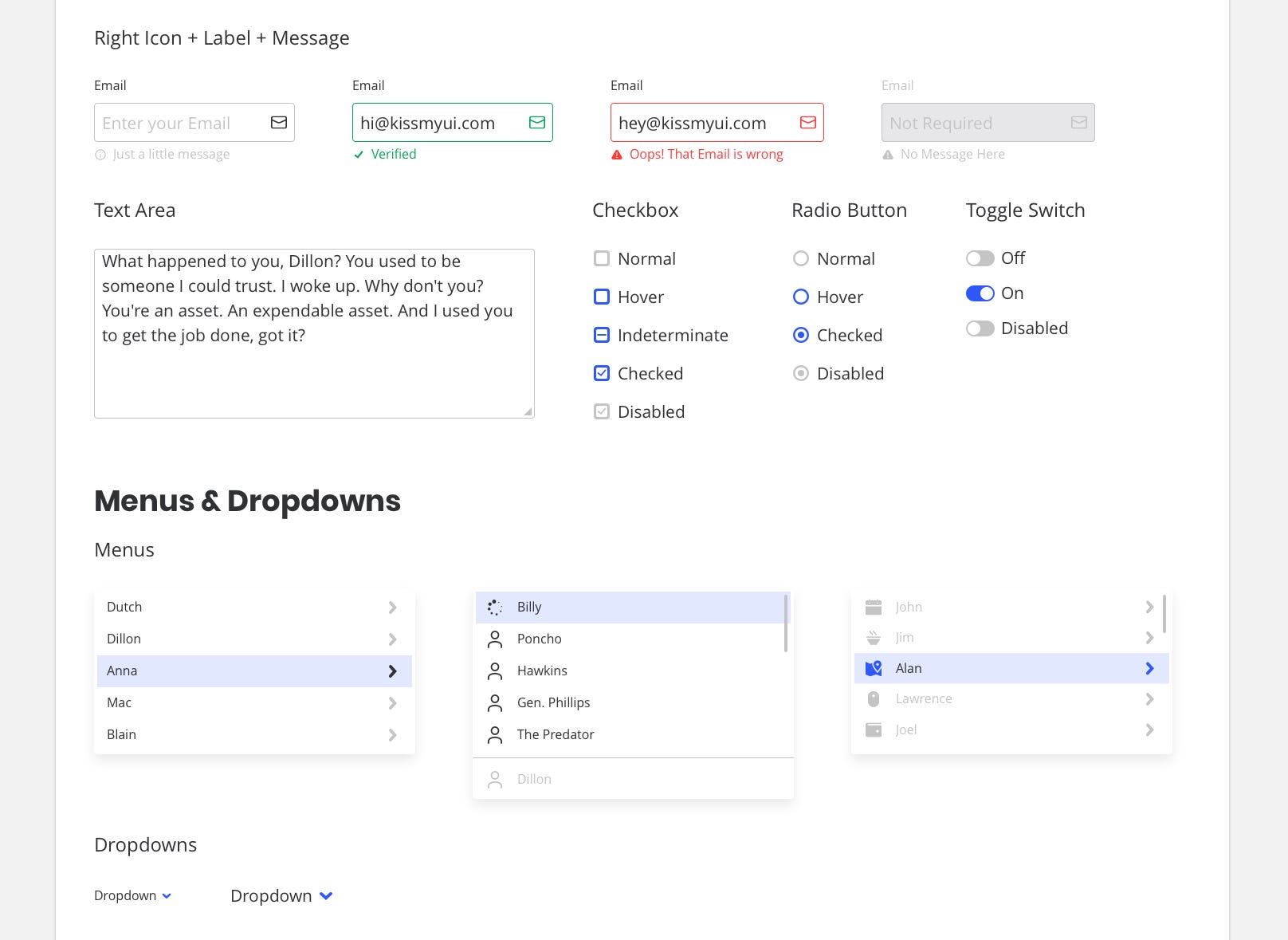Click the person icon next to Gen. Phillips
Viewport: 1288px width, 940px height.
tap(495, 703)
